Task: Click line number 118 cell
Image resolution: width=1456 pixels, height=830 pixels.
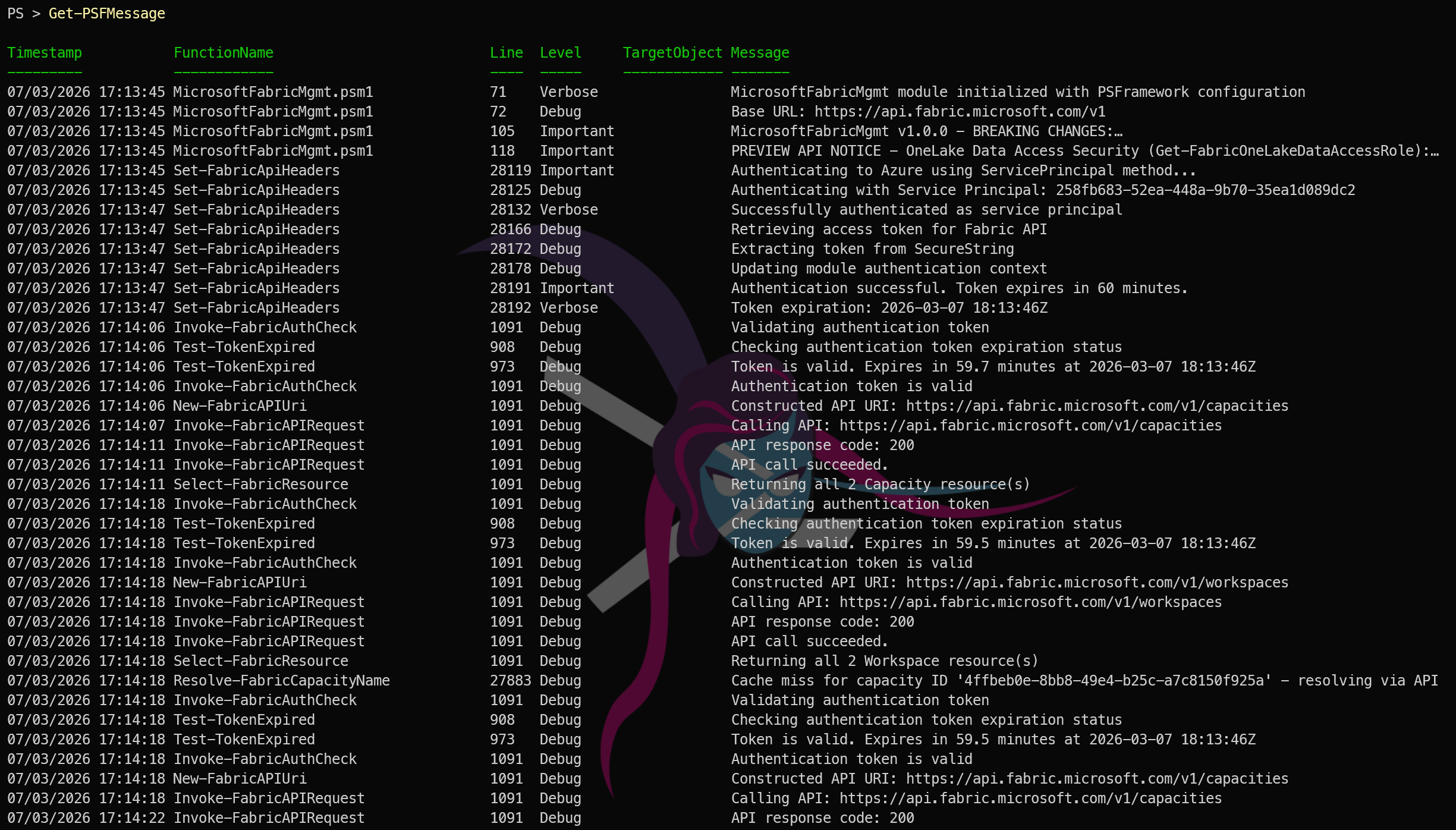Action: 502,150
